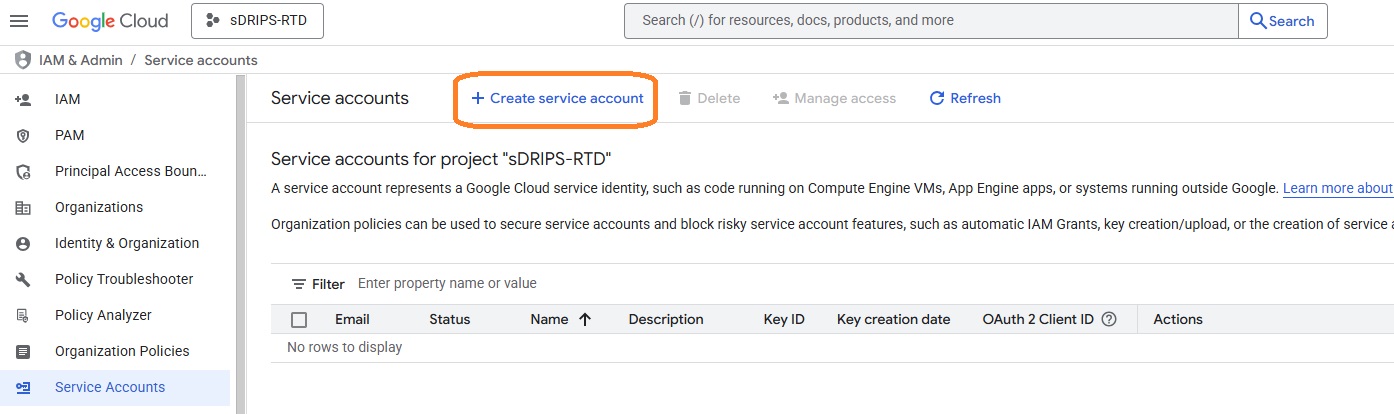Click Create service account button
The width and height of the screenshot is (1394, 414).
point(557,98)
